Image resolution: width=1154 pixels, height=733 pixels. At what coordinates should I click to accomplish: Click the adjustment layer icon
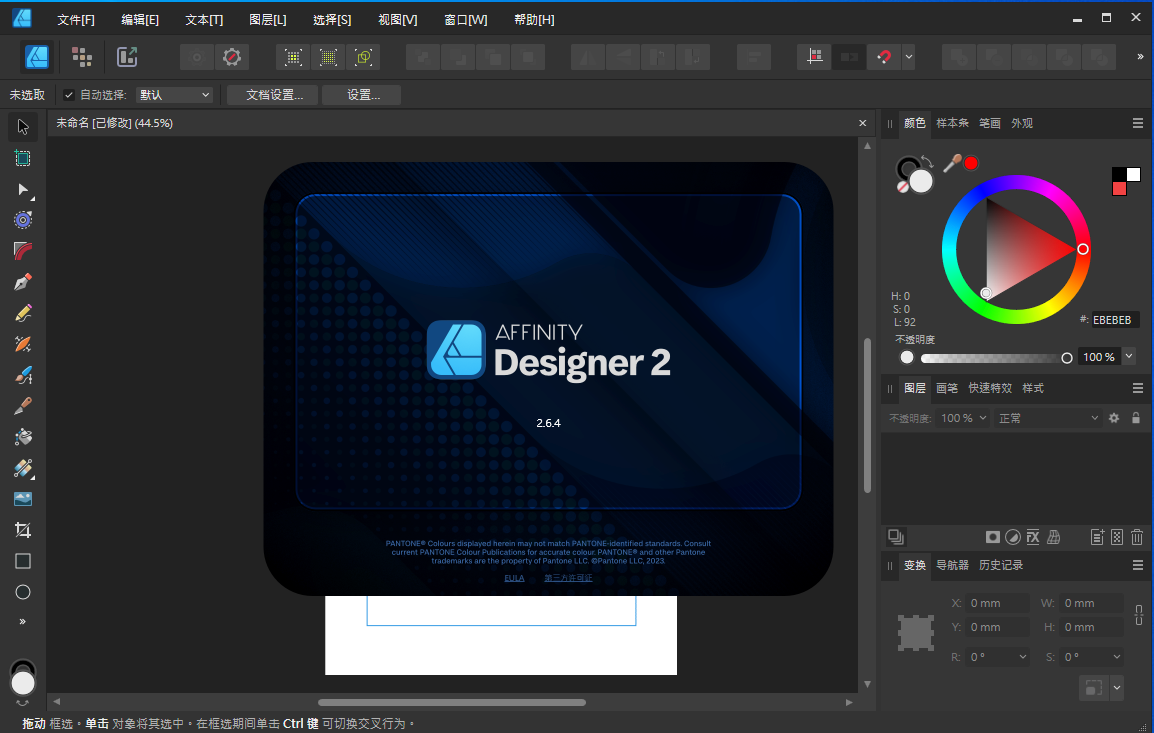1013,537
